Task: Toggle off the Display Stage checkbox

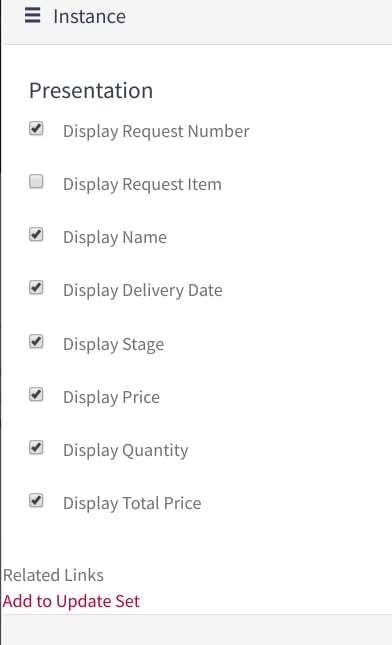Action: coord(36,341)
